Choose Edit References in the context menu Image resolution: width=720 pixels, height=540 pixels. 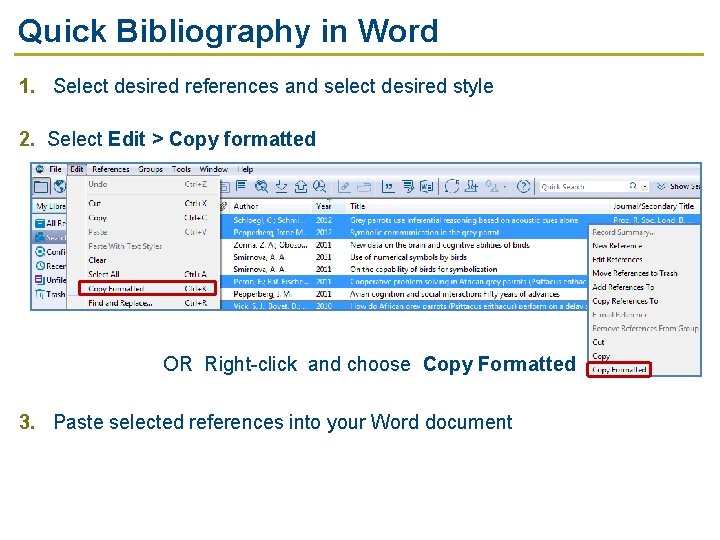click(x=645, y=259)
